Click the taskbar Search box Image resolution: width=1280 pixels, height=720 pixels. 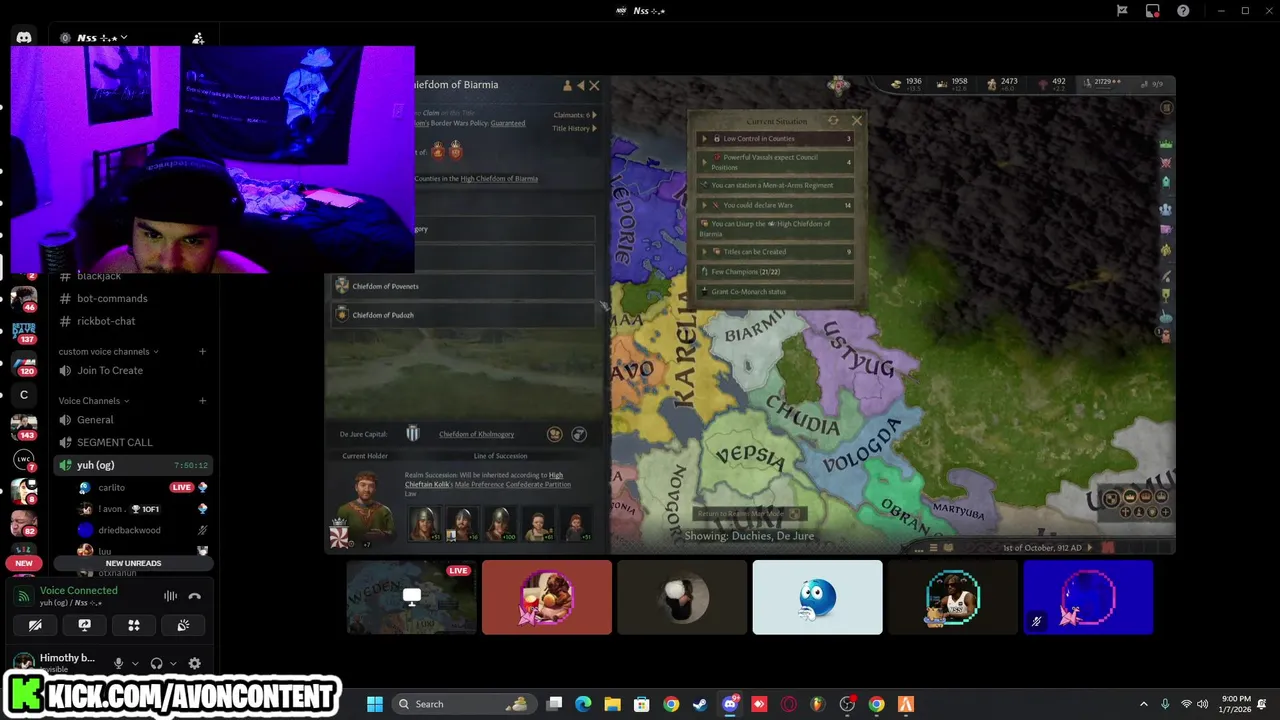[x=464, y=704]
